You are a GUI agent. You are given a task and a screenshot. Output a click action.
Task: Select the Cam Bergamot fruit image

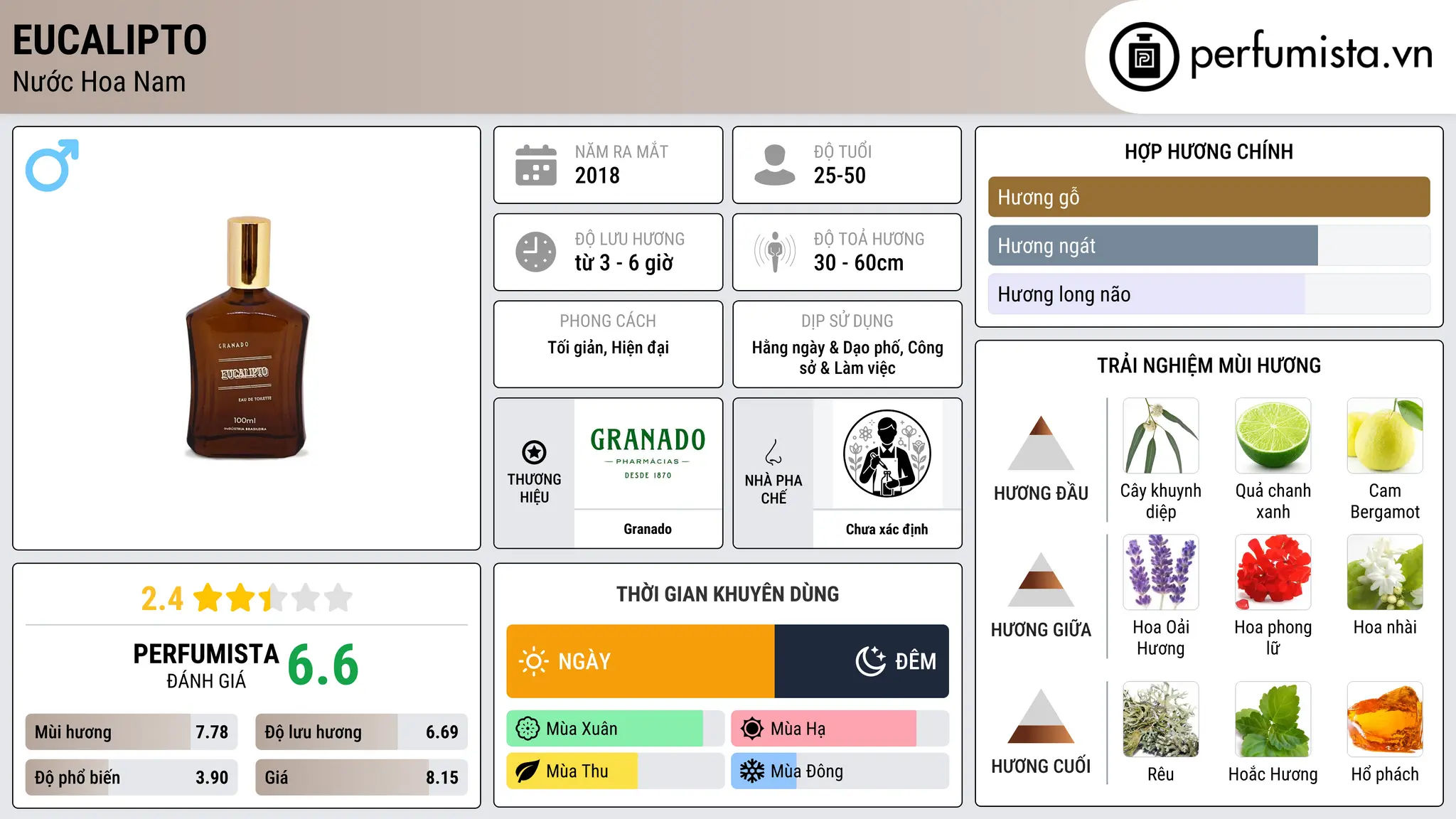(1385, 436)
